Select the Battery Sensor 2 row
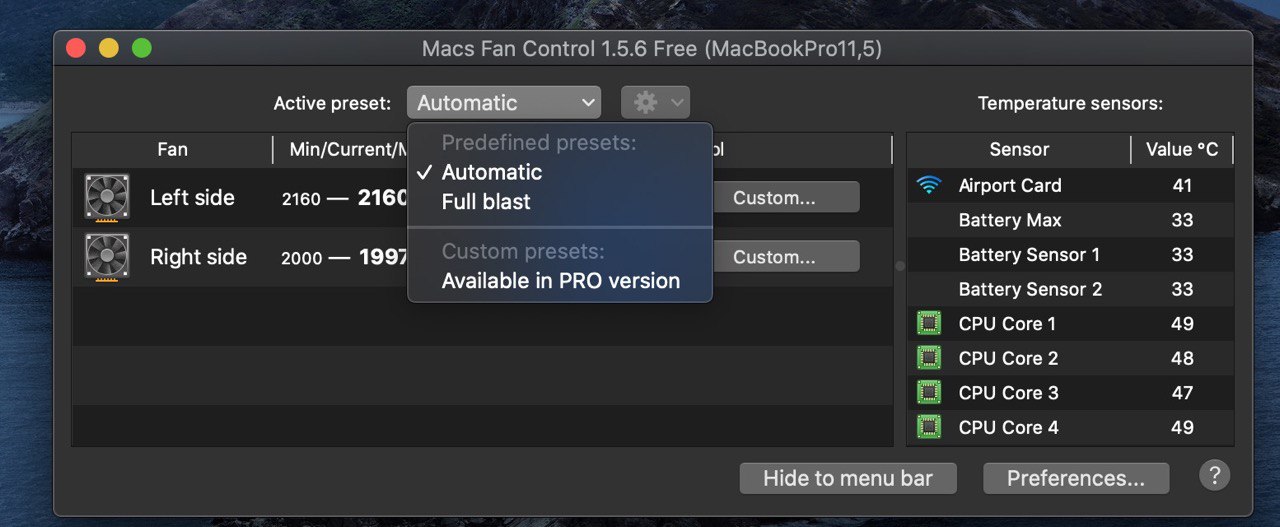The image size is (1280, 527). pyautogui.click(x=1070, y=289)
